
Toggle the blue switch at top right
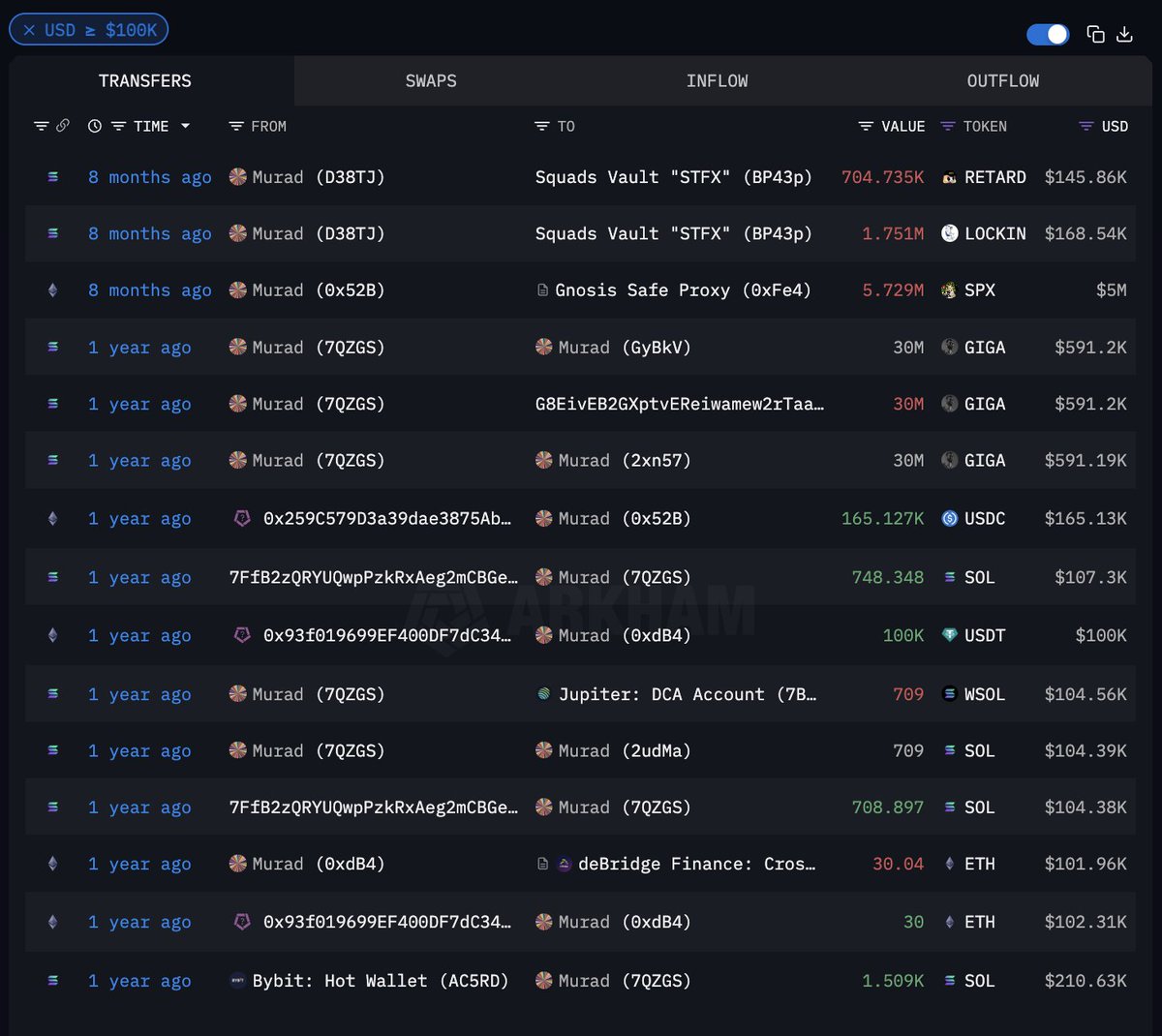pyautogui.click(x=1048, y=34)
